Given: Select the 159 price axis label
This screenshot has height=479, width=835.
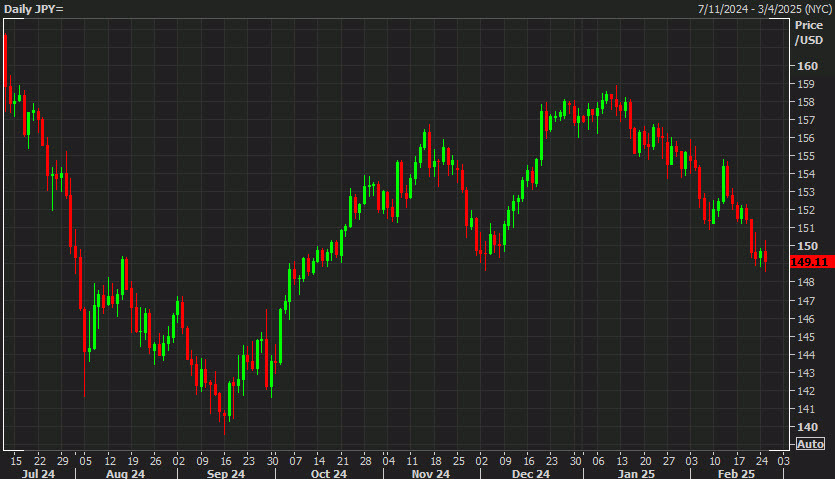Looking at the screenshot, I should pyautogui.click(x=806, y=84).
